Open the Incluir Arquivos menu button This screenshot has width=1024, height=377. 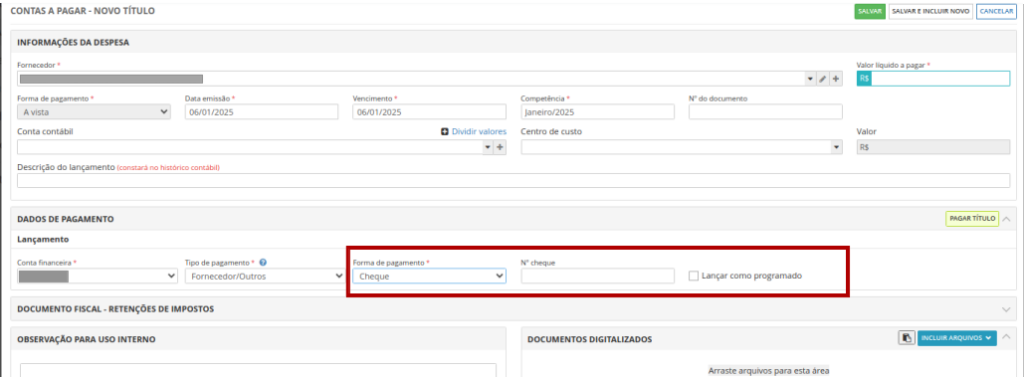tap(957, 338)
